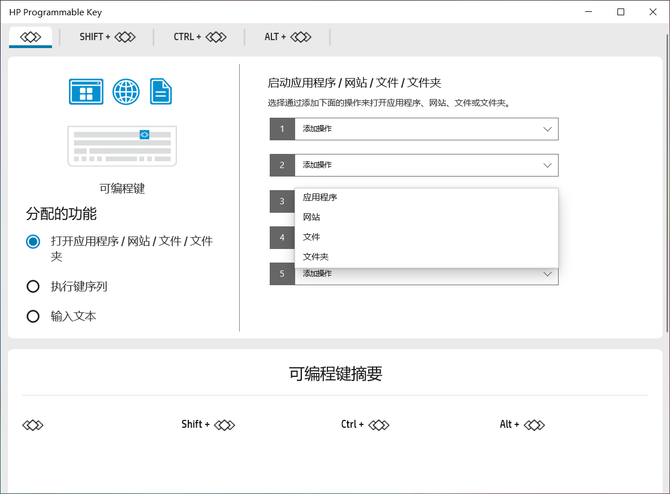Click the number 3 row label

282,201
